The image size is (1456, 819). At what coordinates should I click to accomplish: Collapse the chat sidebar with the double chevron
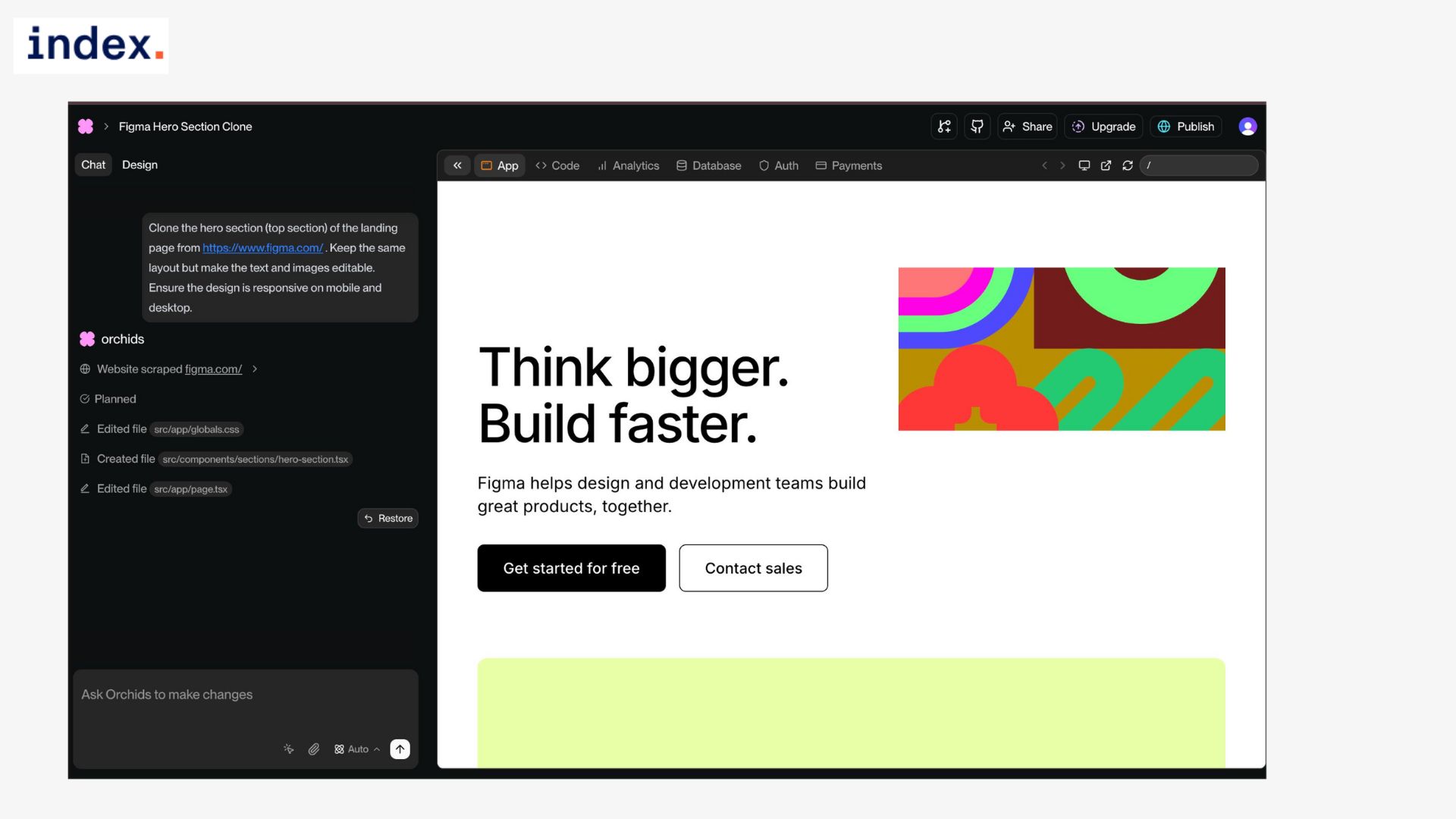coord(457,165)
